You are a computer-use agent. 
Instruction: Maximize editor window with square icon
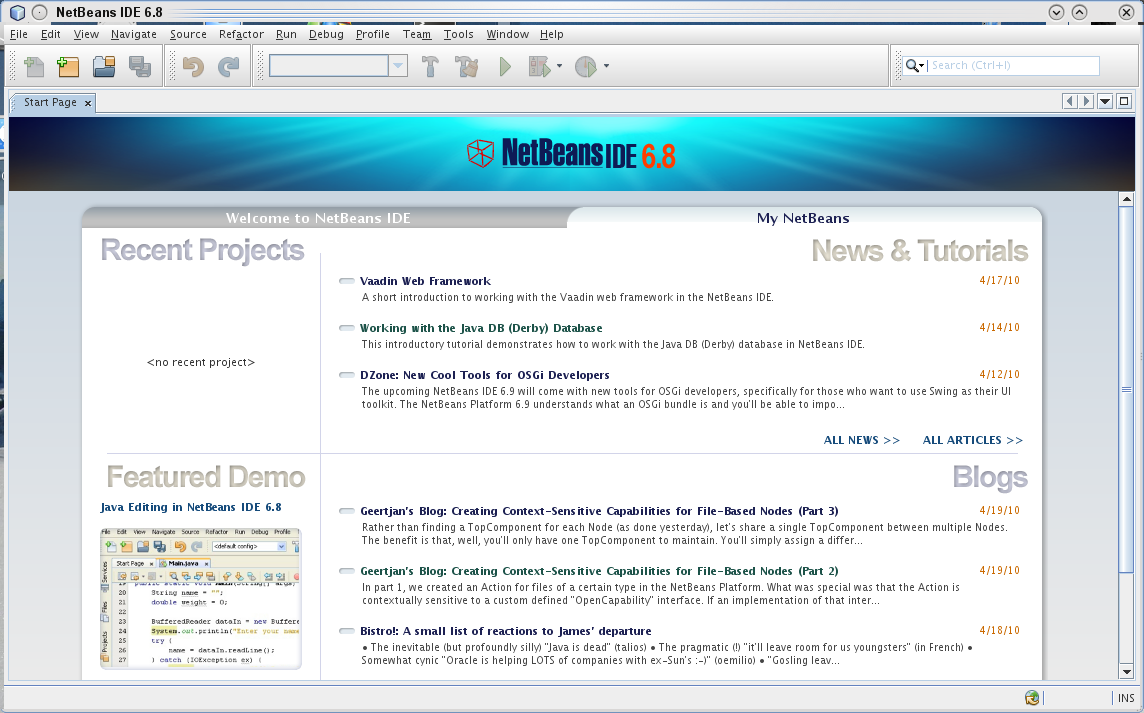pos(1124,101)
